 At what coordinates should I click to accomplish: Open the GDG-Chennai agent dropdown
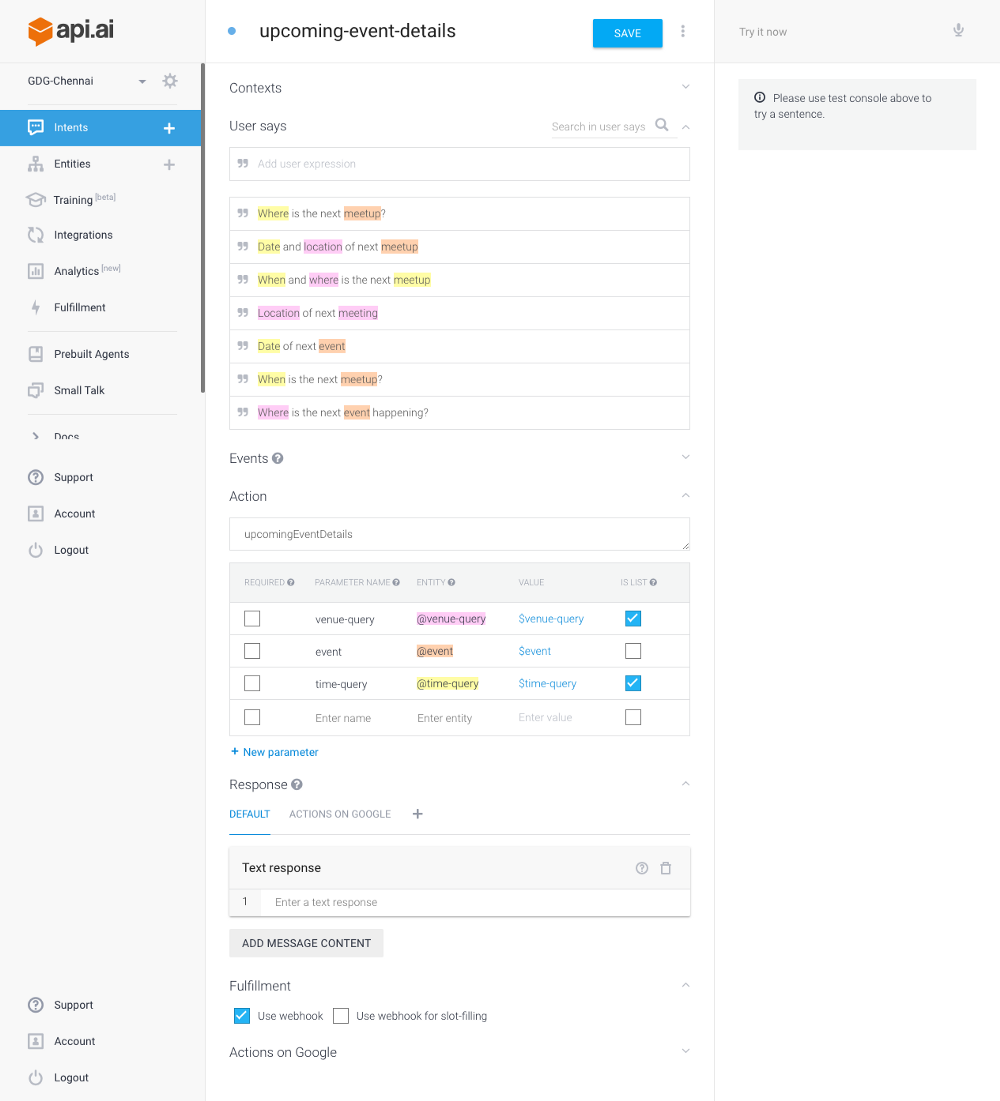(x=141, y=81)
